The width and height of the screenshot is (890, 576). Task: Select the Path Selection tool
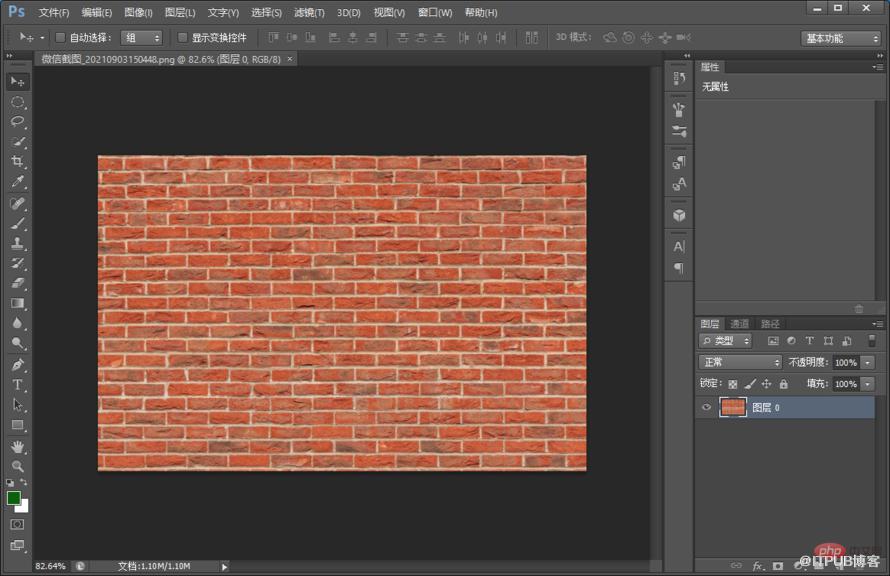18,405
